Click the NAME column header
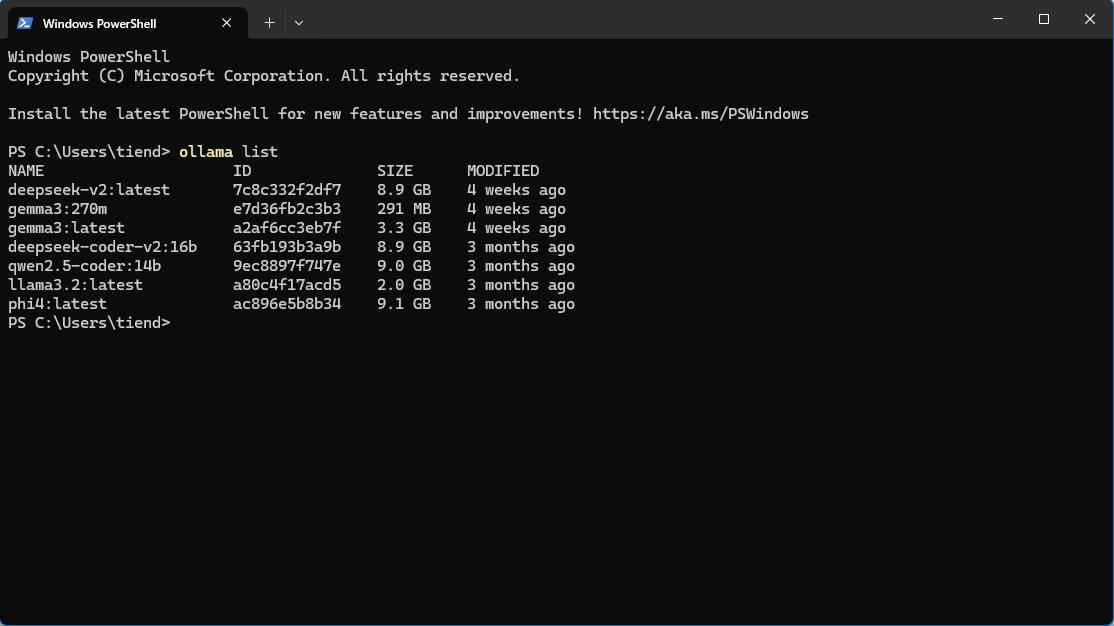This screenshot has width=1114, height=626. pyautogui.click(x=26, y=171)
